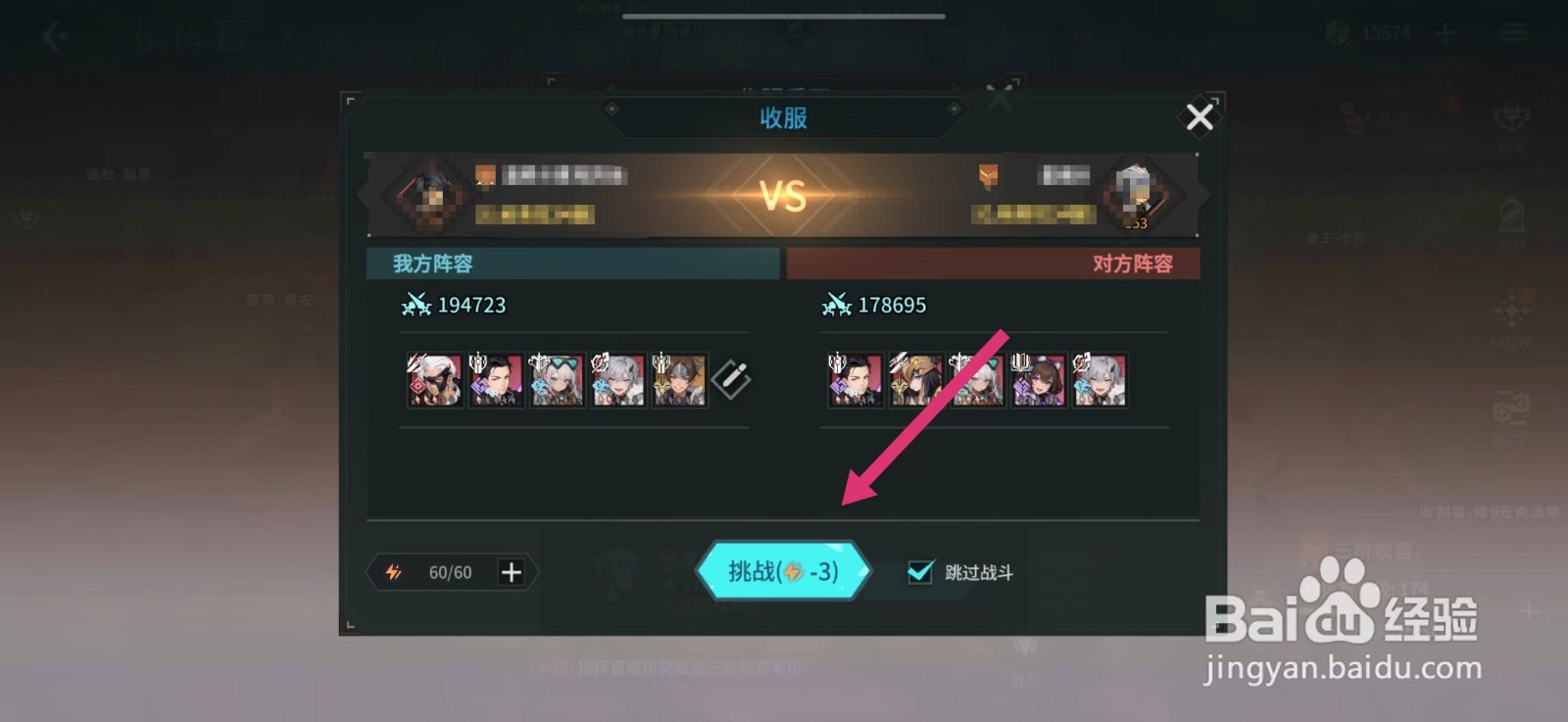
Task: Select the second hero in my lineup
Action: pos(496,380)
